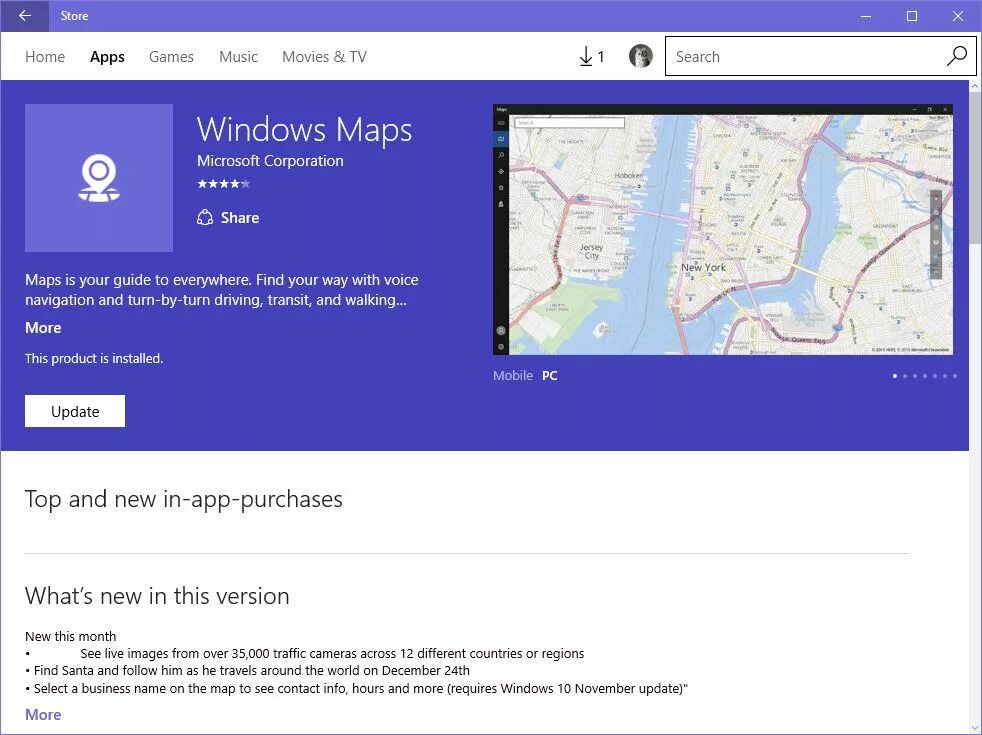Expand What's new section with More link
The height and width of the screenshot is (735, 982).
(43, 714)
